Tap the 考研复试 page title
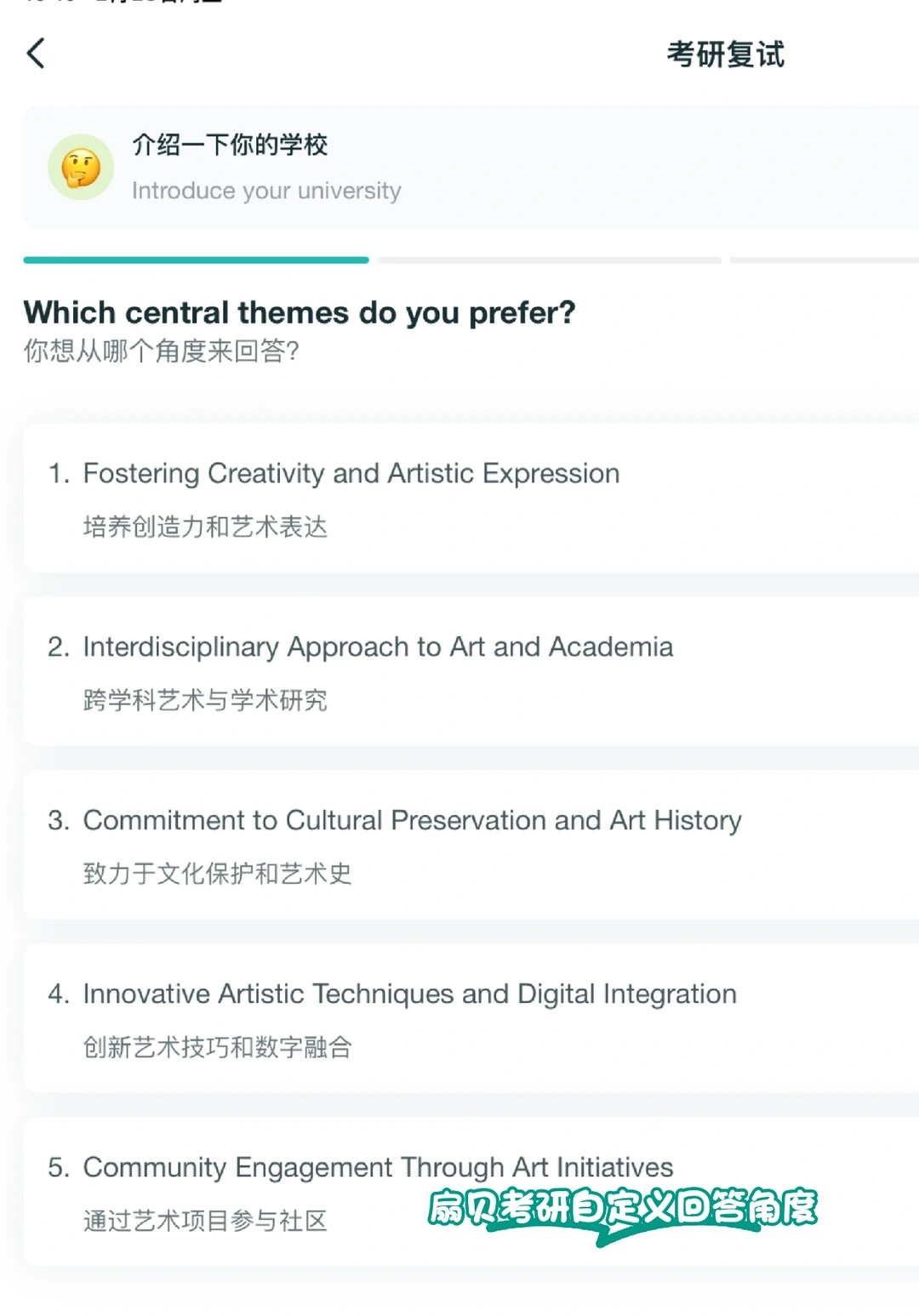 (725, 54)
